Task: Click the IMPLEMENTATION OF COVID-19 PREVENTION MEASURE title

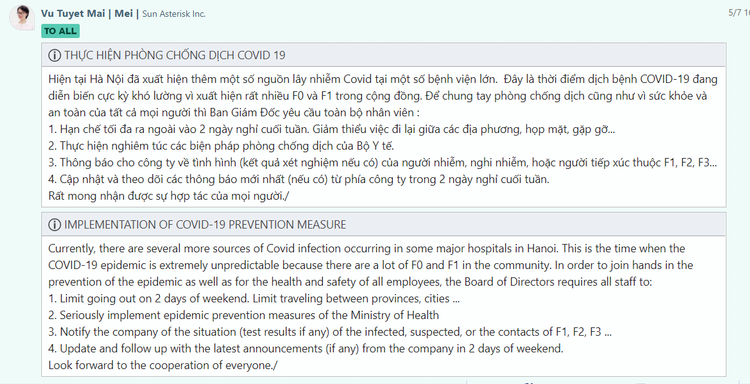Action: coord(205,224)
